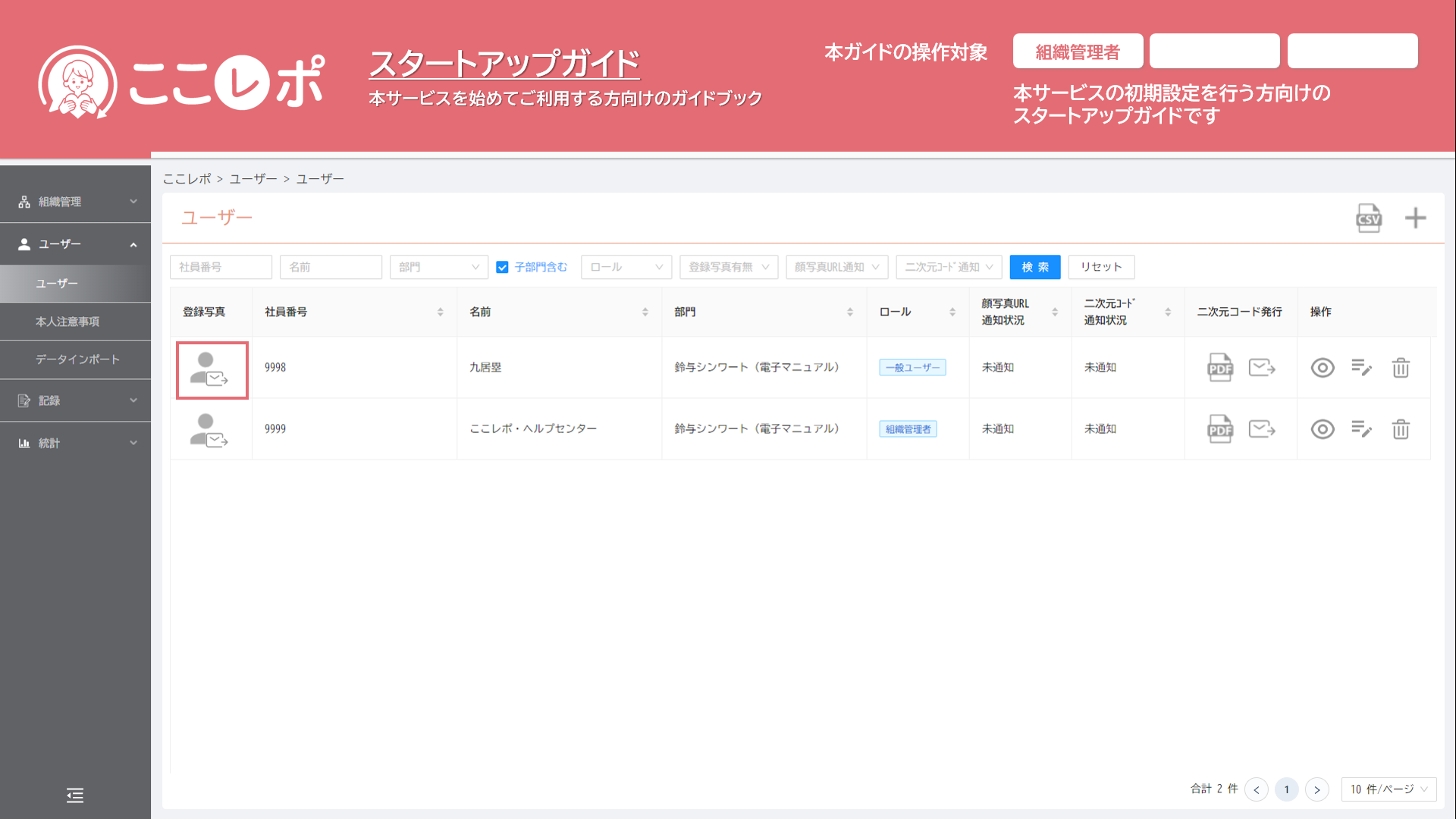Delete ここレポ・ヘルプセンター user via trash icon
This screenshot has width=1456, height=819.
point(1400,429)
